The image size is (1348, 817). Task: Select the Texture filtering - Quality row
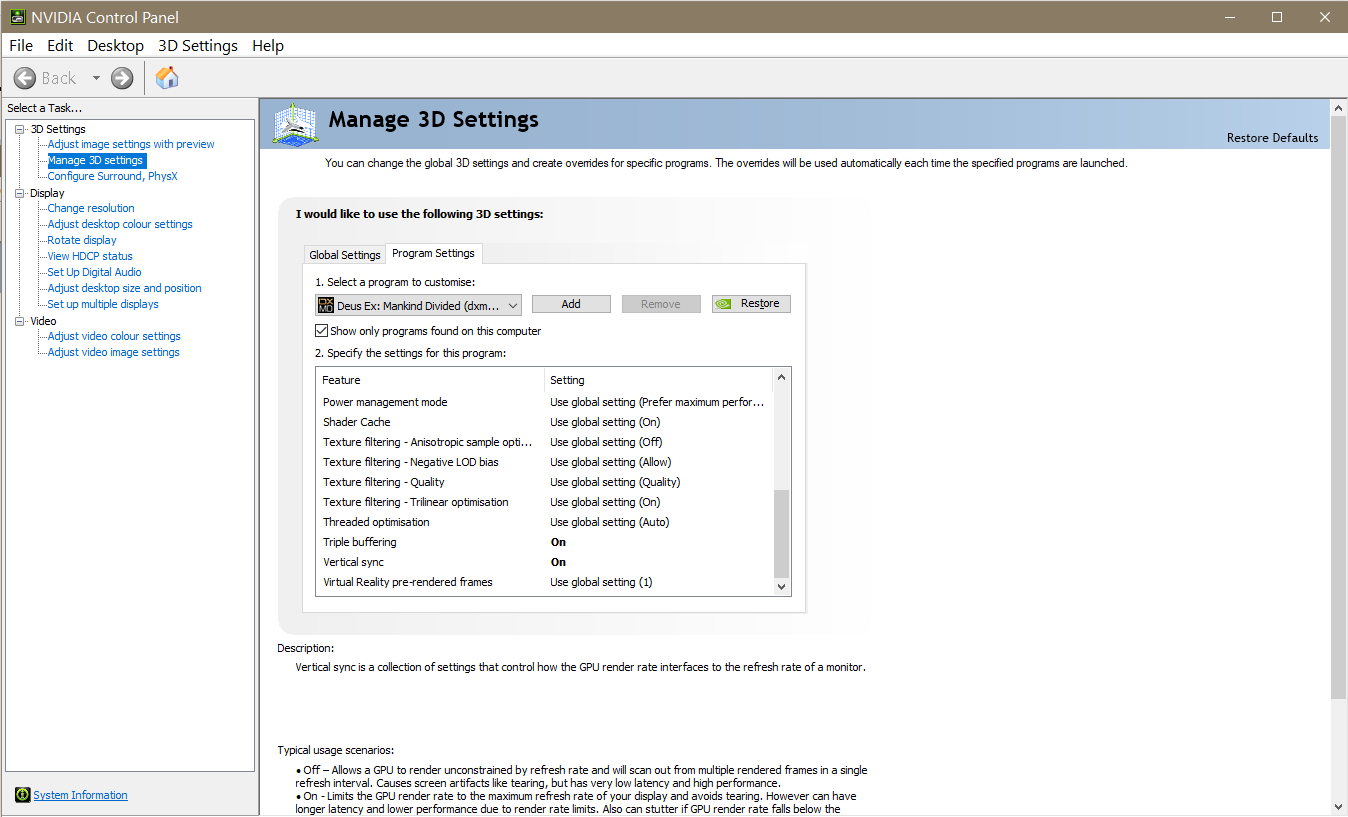pyautogui.click(x=545, y=482)
